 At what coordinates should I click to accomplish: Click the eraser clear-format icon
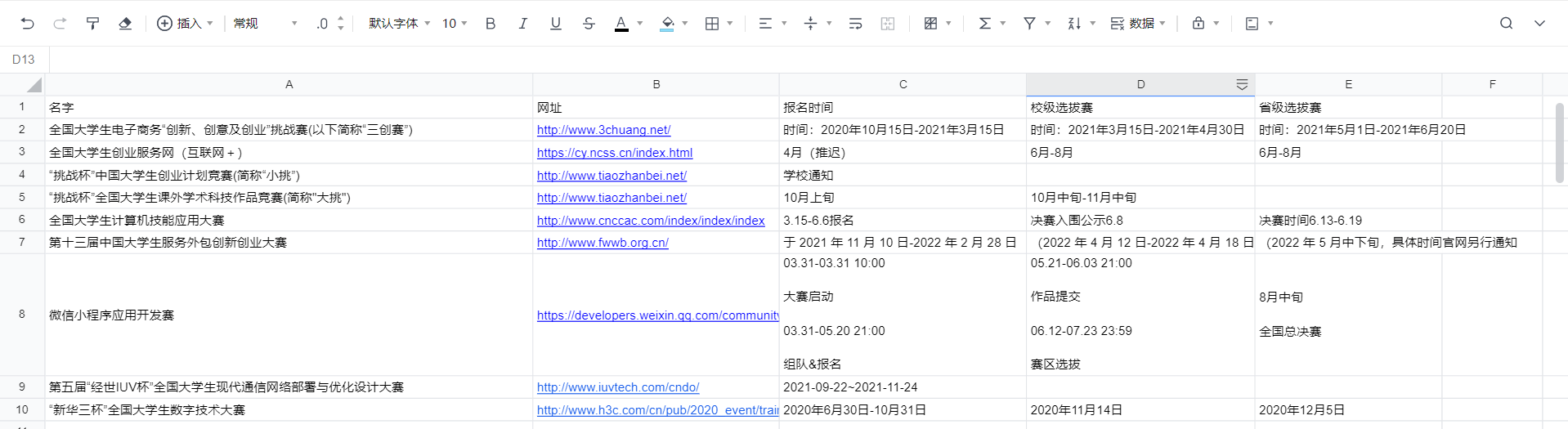pos(125,24)
